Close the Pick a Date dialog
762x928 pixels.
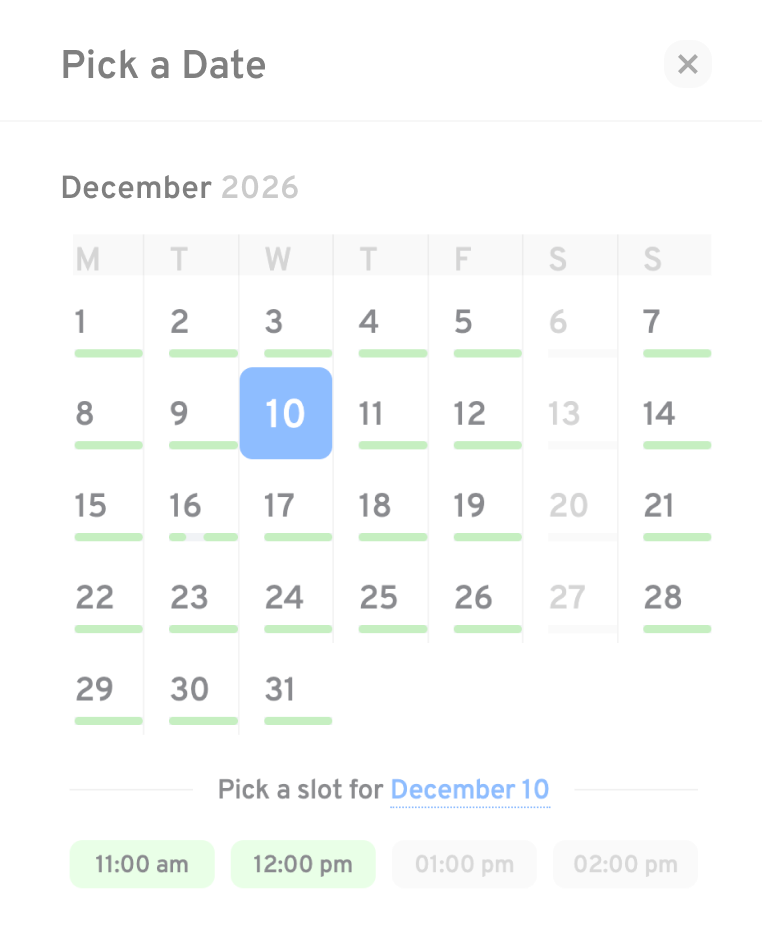(x=687, y=65)
